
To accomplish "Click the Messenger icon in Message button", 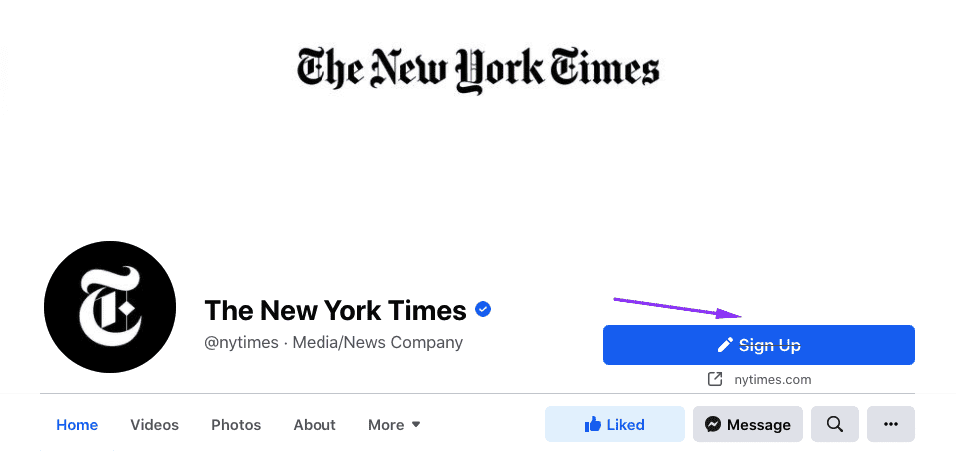I will pos(713,425).
